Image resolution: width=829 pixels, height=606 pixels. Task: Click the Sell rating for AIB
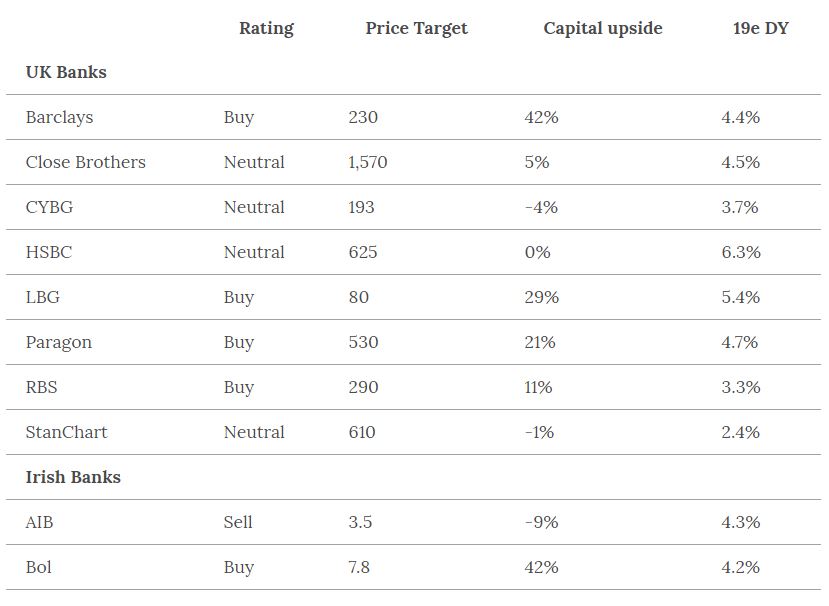click(x=238, y=522)
